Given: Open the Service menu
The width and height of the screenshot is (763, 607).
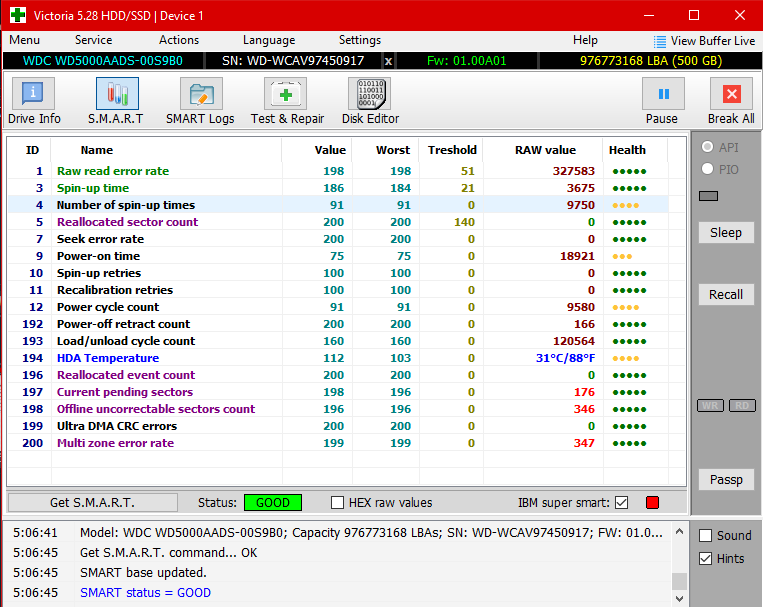Looking at the screenshot, I should coord(93,40).
